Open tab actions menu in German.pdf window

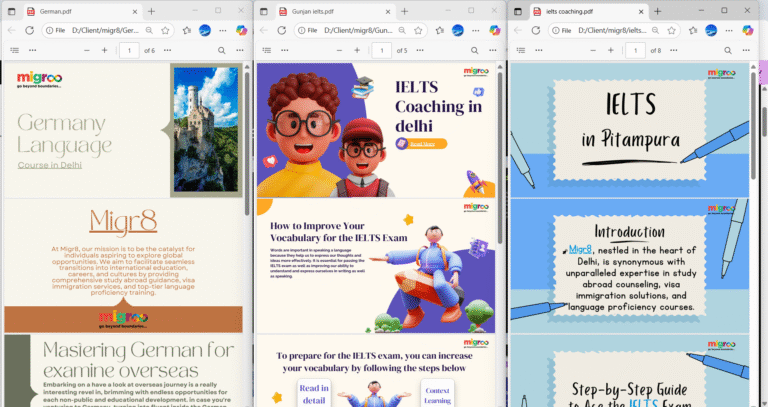coord(13,10)
